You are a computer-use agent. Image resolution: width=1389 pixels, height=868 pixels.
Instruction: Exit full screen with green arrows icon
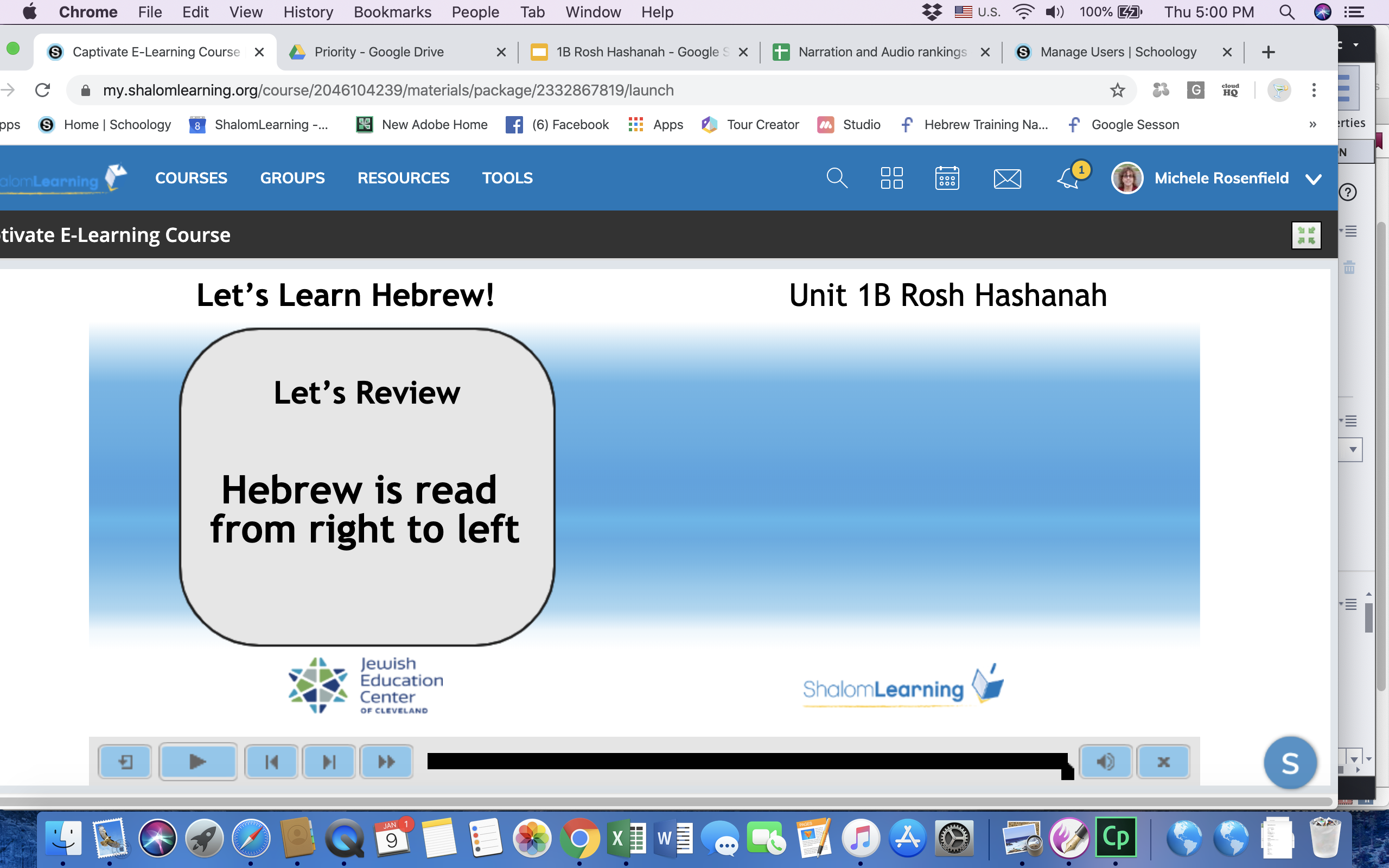pos(1306,235)
